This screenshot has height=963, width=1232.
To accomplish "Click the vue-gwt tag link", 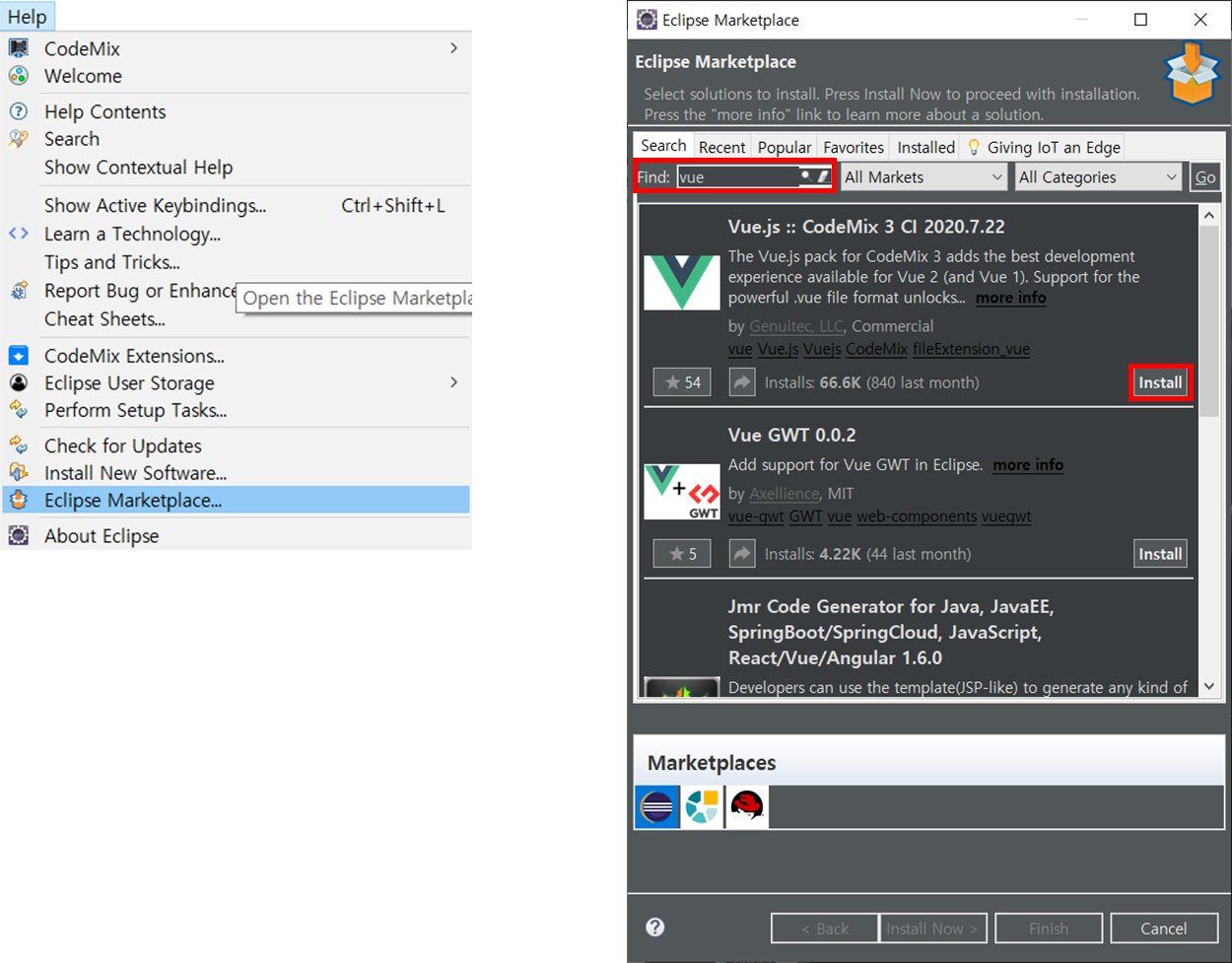I will pos(756,516).
